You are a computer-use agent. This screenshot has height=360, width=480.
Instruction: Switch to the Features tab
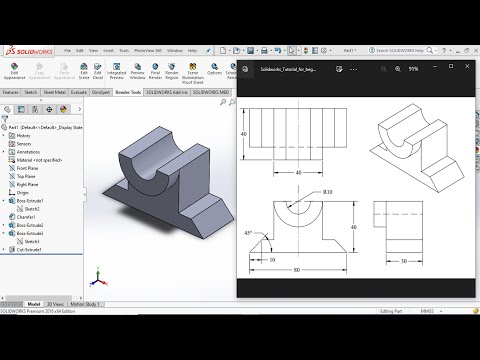pyautogui.click(x=11, y=92)
